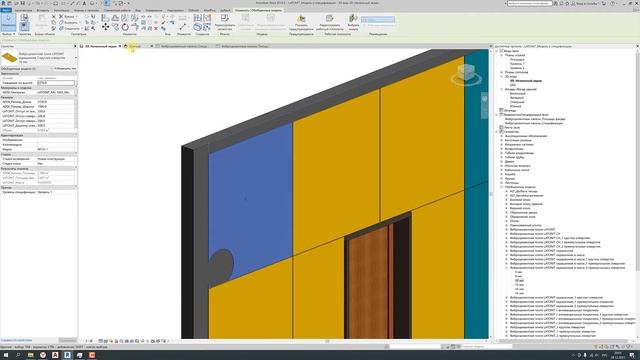Collapse the Фасады tree node
The image size is (640, 360).
click(x=502, y=89)
